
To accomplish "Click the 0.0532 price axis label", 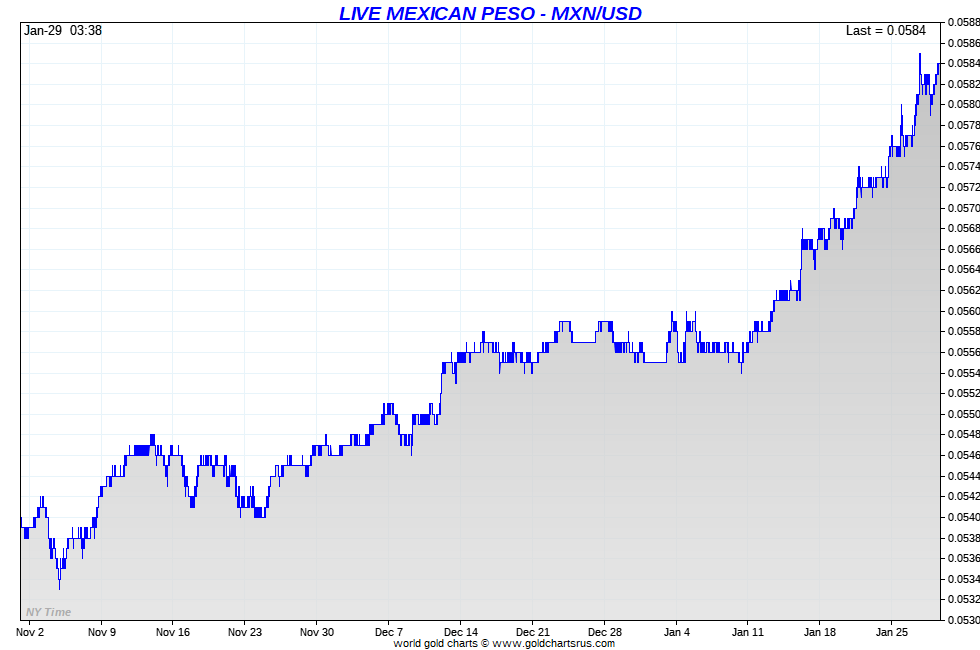I will point(964,599).
